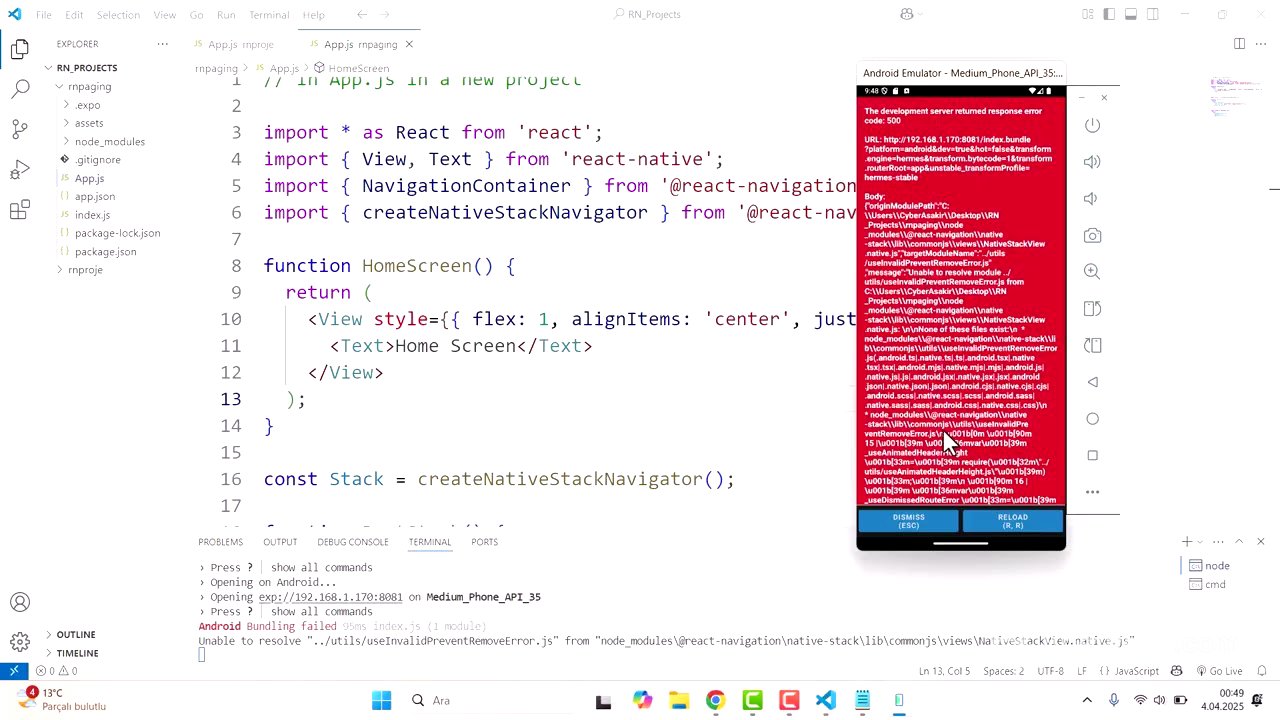1280x720 pixels.
Task: Click the emulator Power button
Action: [x=1092, y=125]
